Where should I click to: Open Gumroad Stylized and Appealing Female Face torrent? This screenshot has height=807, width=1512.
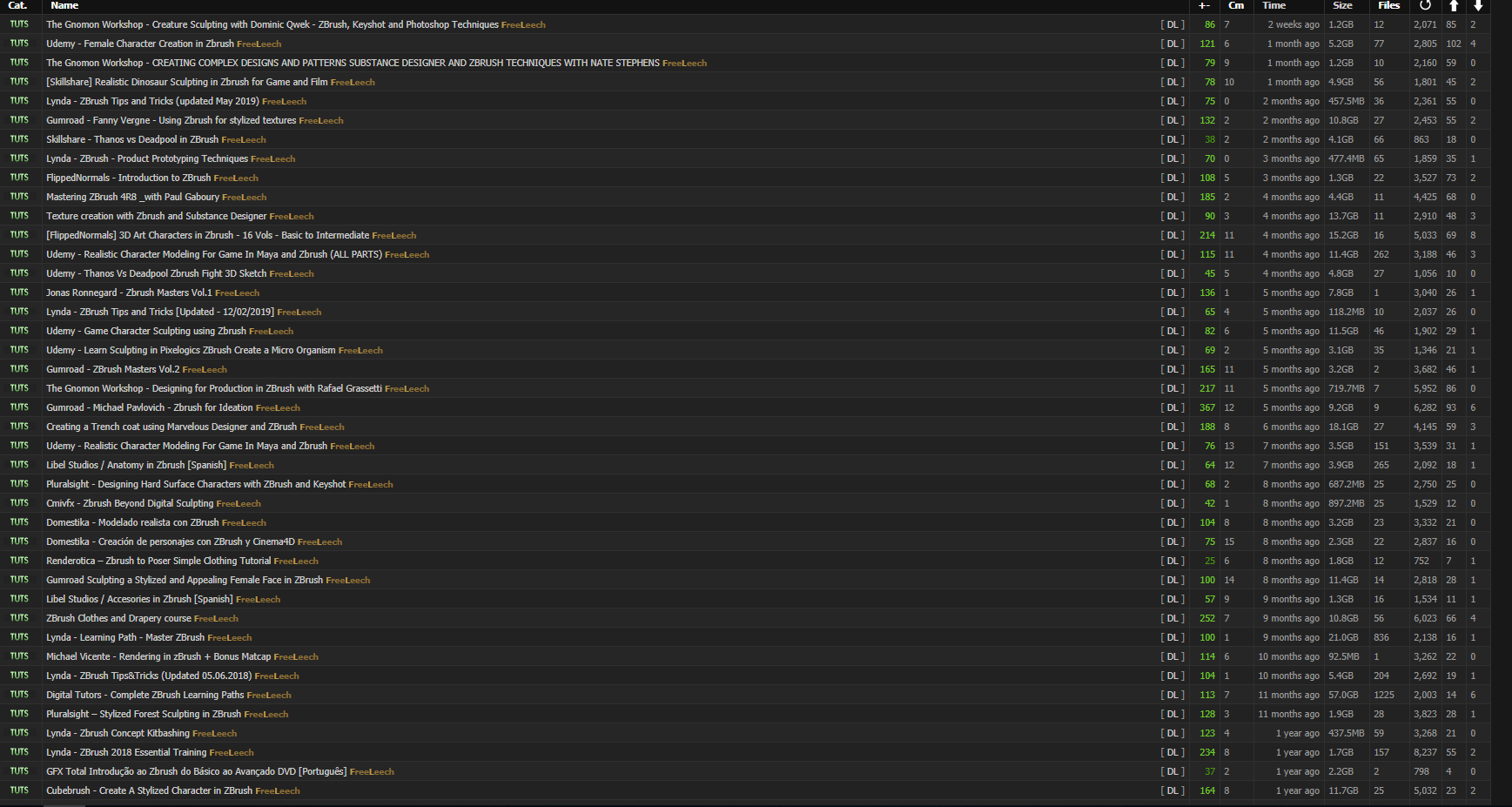[x=185, y=580]
